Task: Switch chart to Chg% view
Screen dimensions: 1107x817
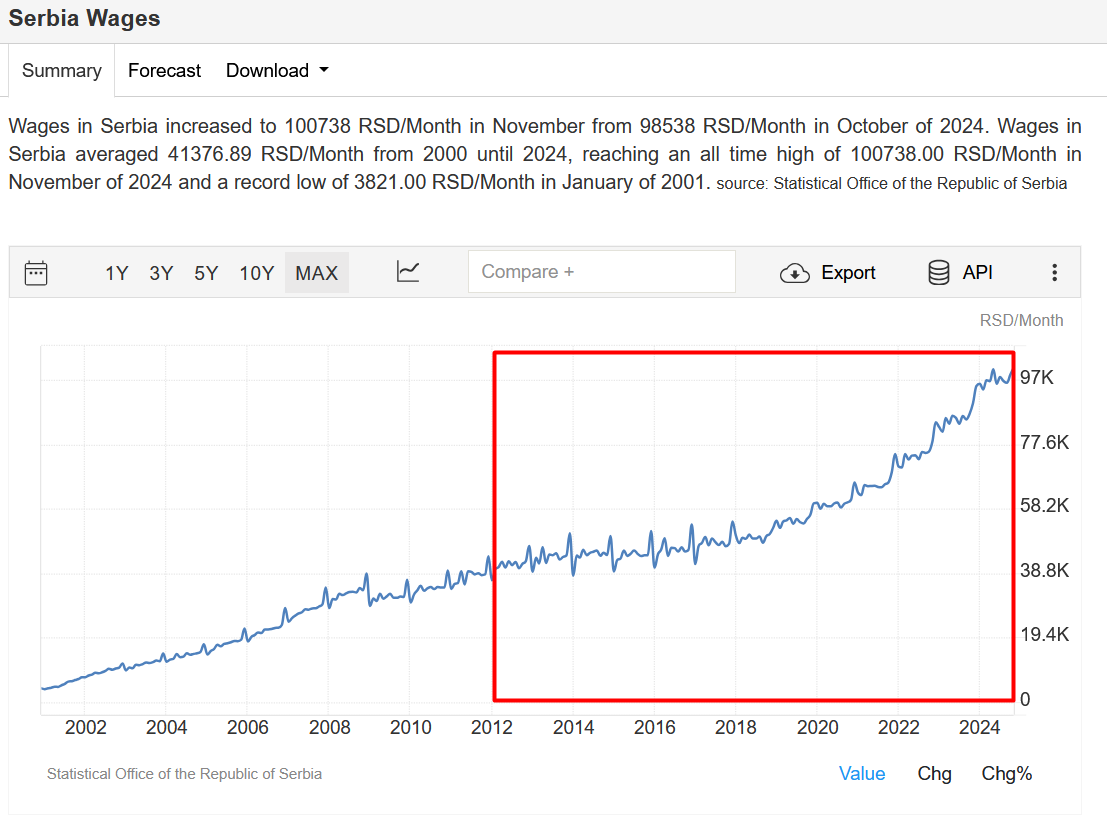Action: tap(1006, 773)
